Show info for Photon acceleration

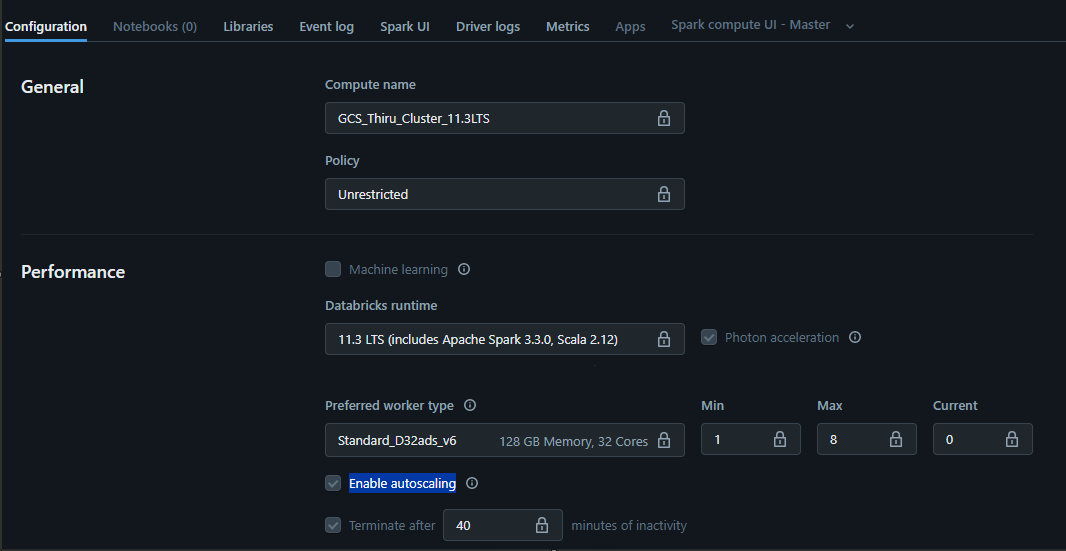(855, 337)
